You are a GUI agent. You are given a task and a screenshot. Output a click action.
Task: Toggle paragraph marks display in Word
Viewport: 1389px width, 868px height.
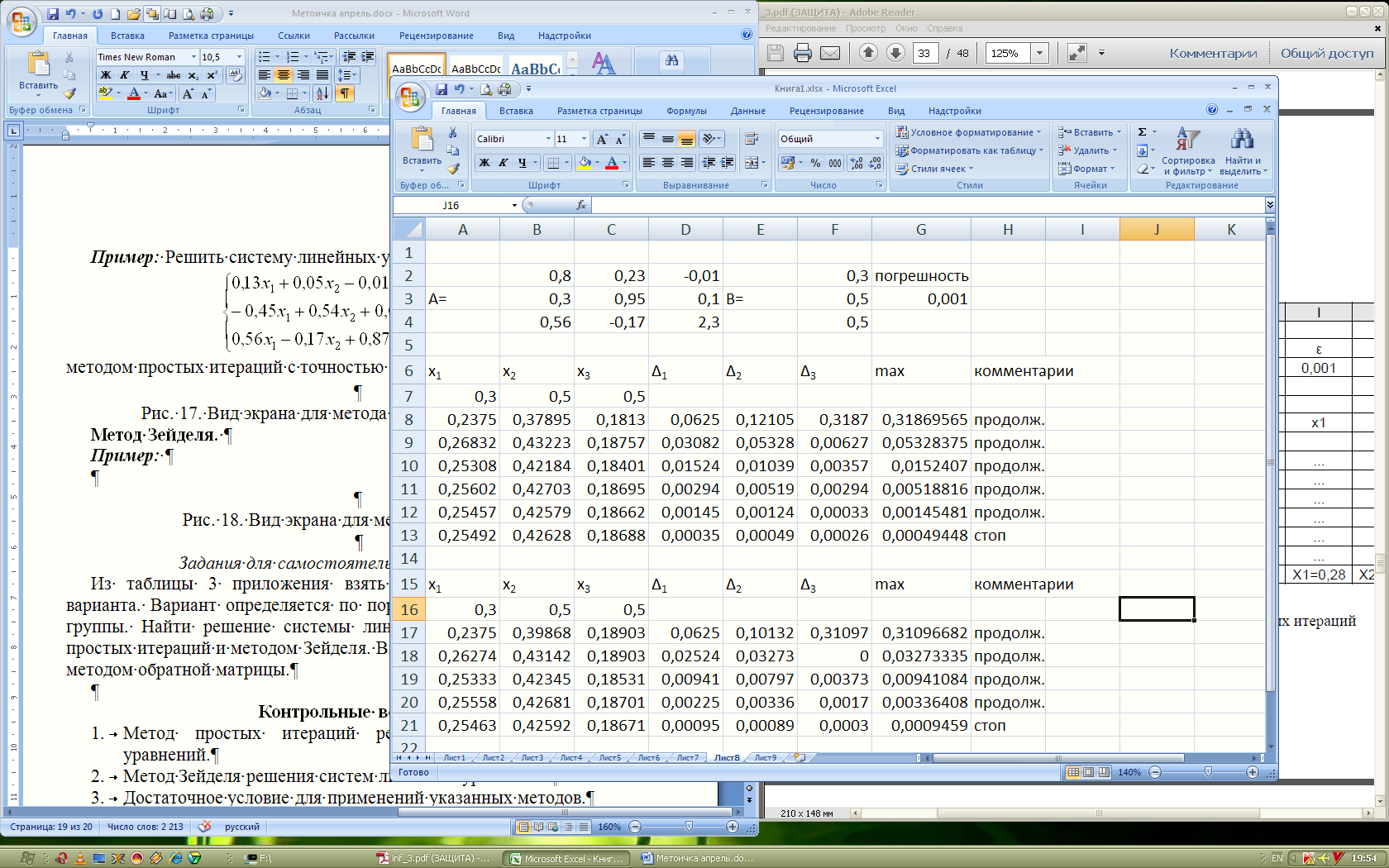345,93
